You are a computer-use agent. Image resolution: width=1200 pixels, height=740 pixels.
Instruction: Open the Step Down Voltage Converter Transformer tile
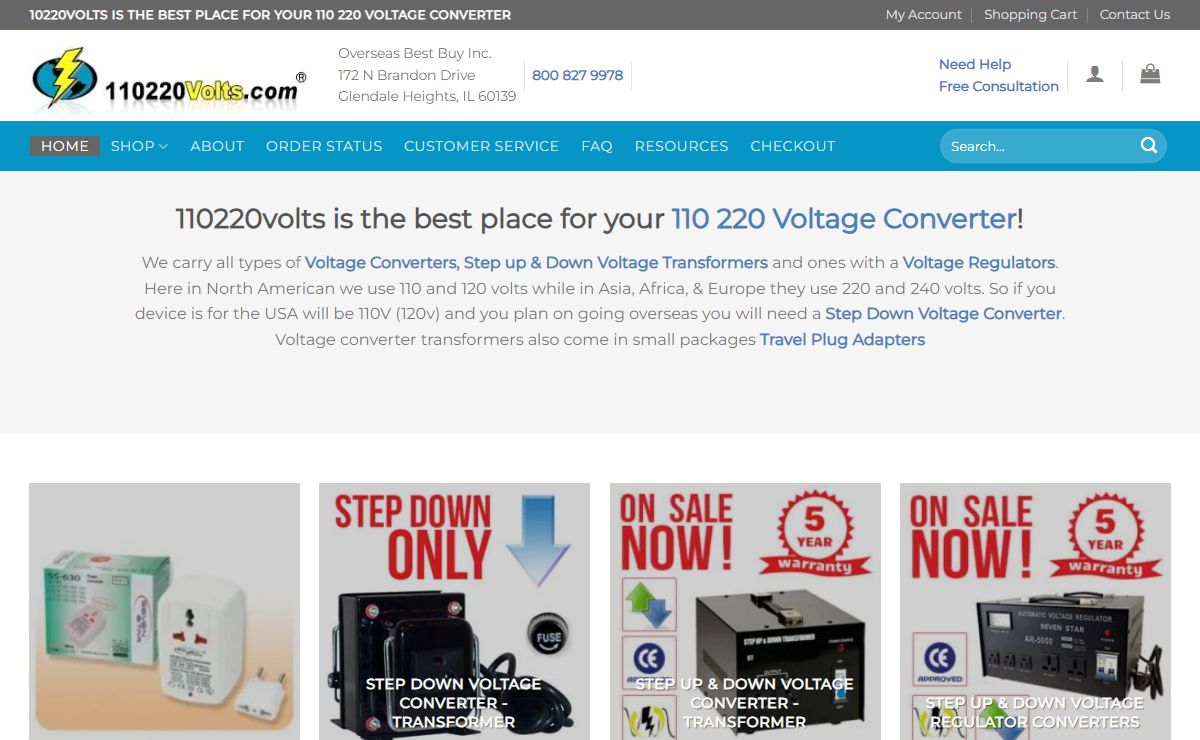pos(454,612)
